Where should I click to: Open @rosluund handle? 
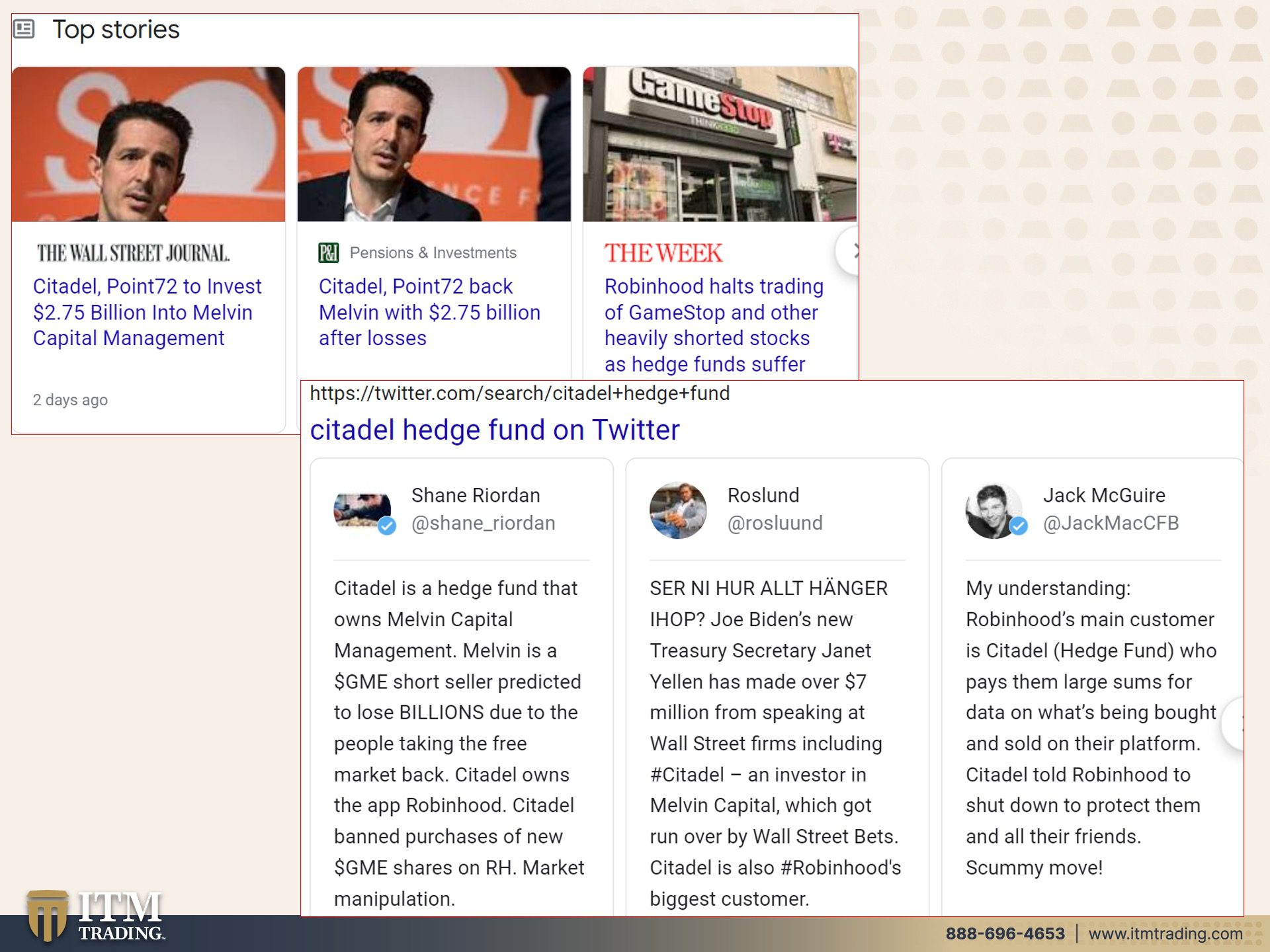775,523
